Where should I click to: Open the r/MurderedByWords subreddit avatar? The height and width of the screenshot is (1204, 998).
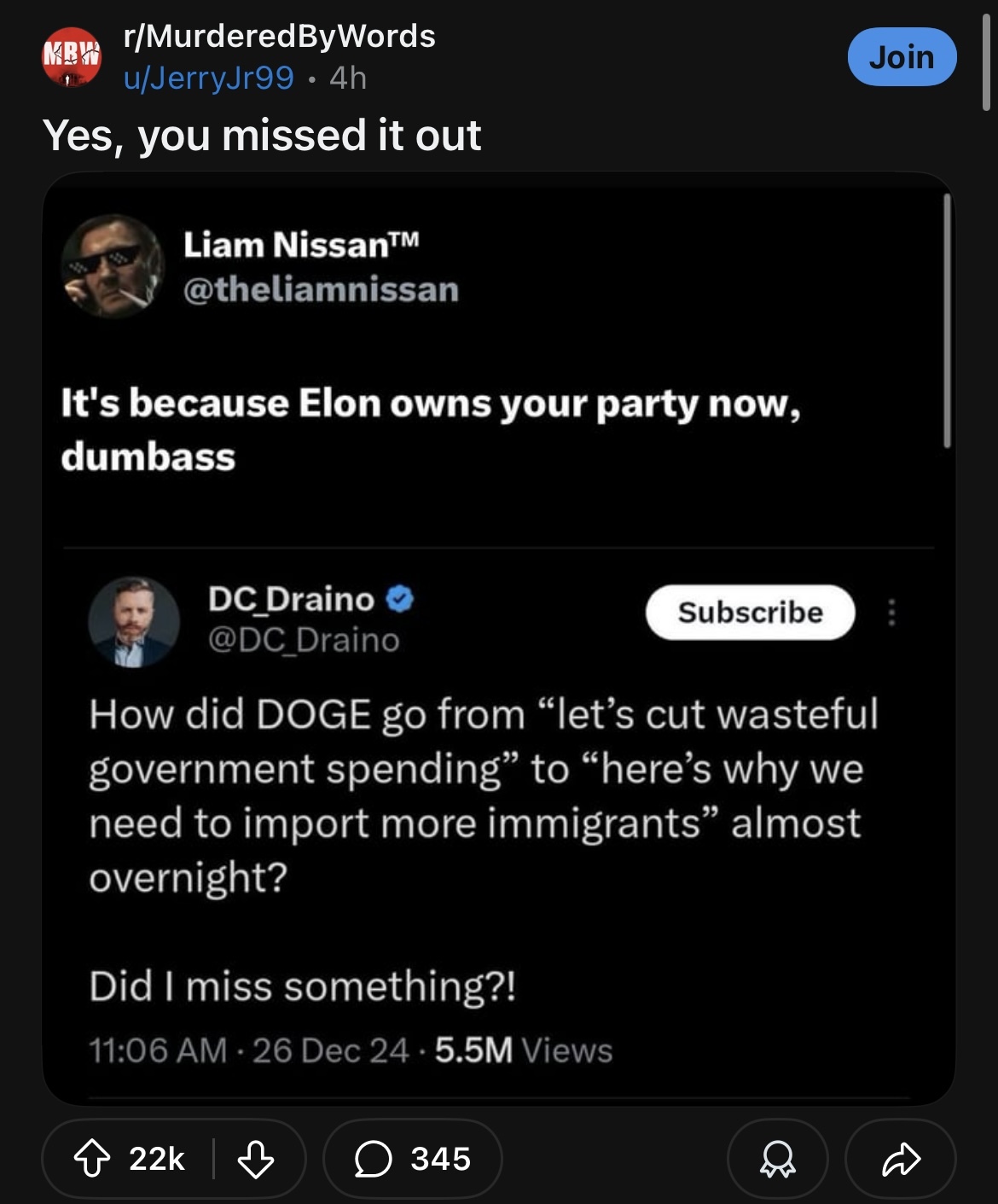click(x=72, y=57)
